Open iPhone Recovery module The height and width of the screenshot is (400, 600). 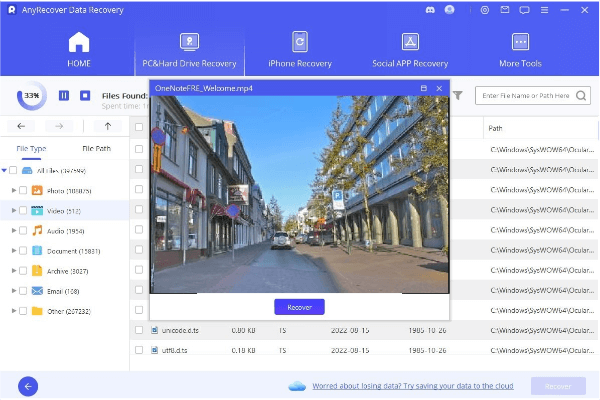299,50
